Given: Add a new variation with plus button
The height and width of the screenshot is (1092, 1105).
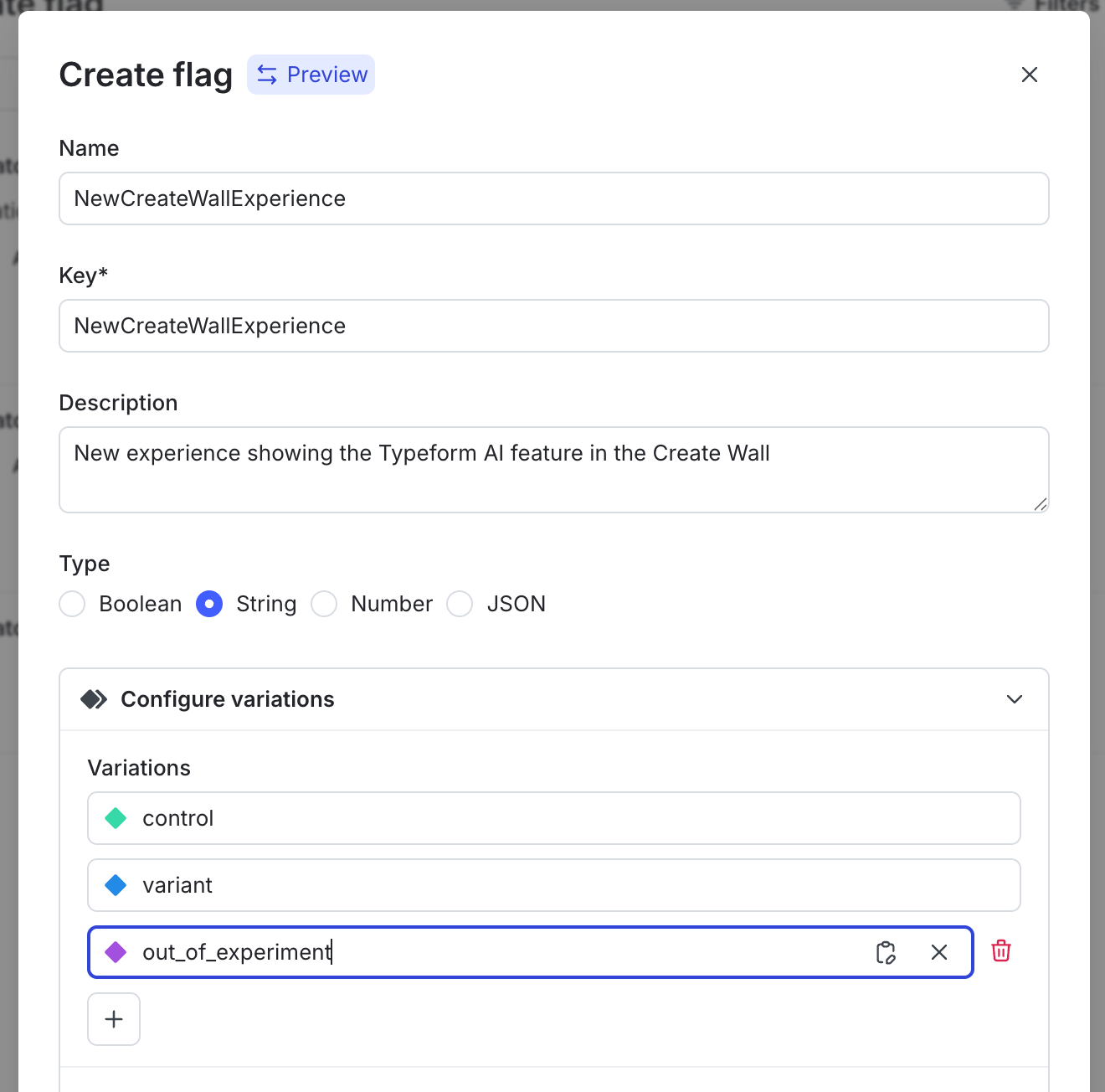Looking at the screenshot, I should [x=114, y=1019].
